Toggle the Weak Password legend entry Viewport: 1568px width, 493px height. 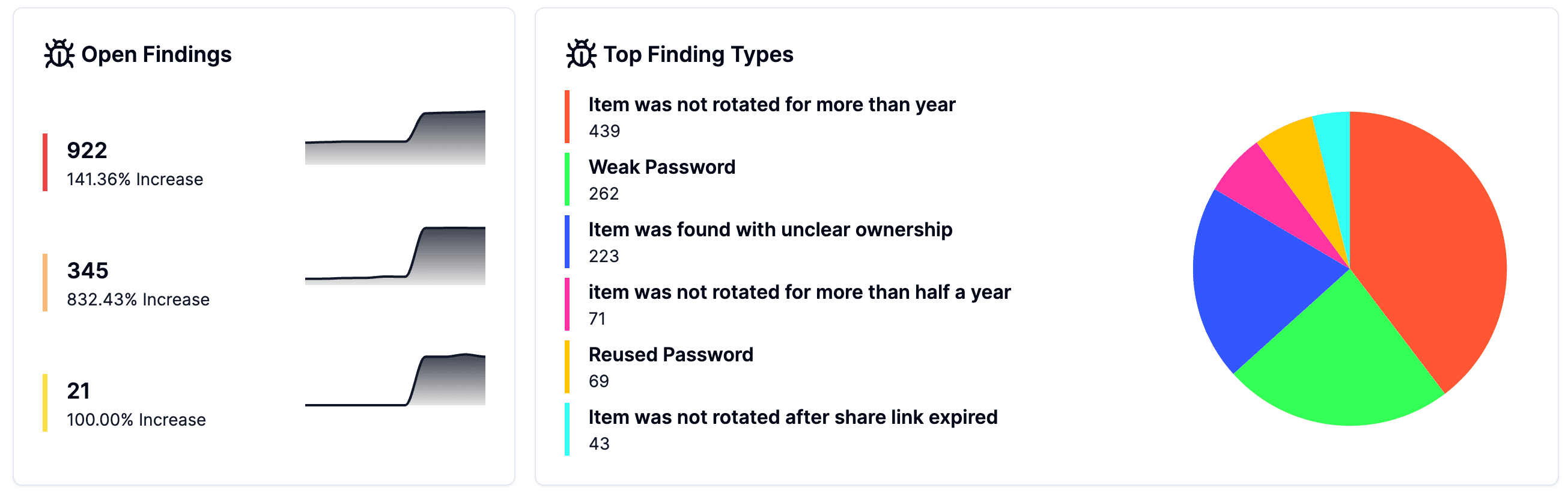[x=661, y=167]
